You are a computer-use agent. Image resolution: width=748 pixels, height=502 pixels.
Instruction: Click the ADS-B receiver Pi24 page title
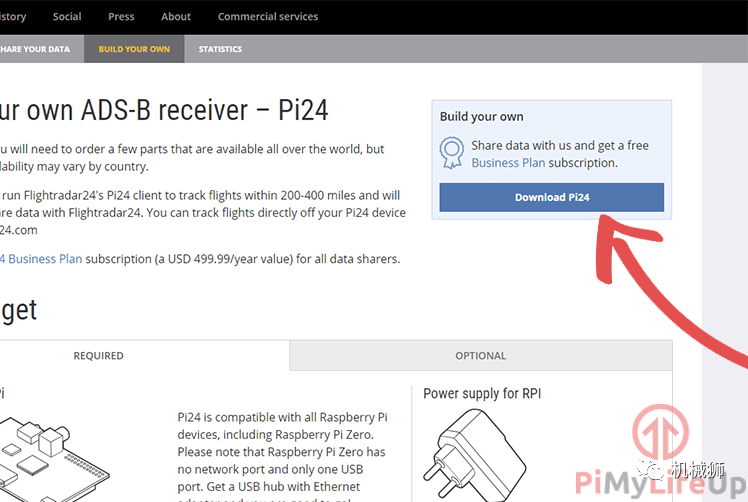[x=164, y=110]
